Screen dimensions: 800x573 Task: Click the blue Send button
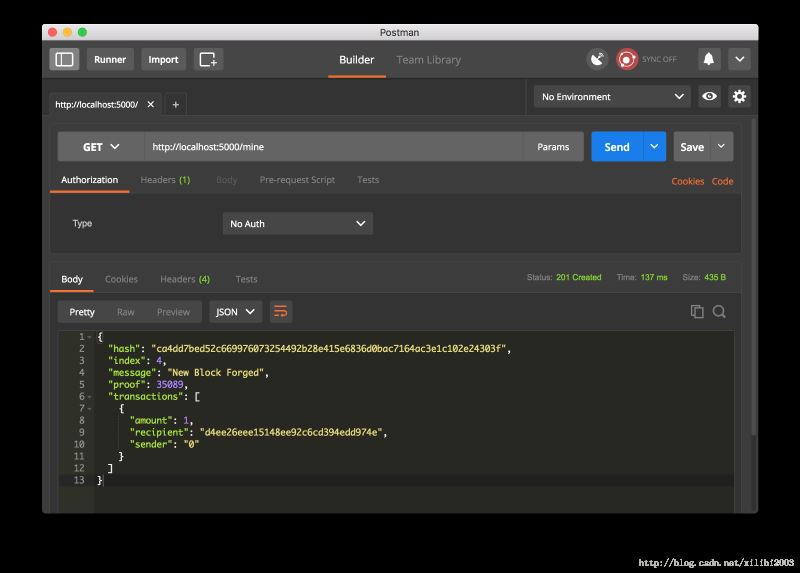(x=617, y=146)
